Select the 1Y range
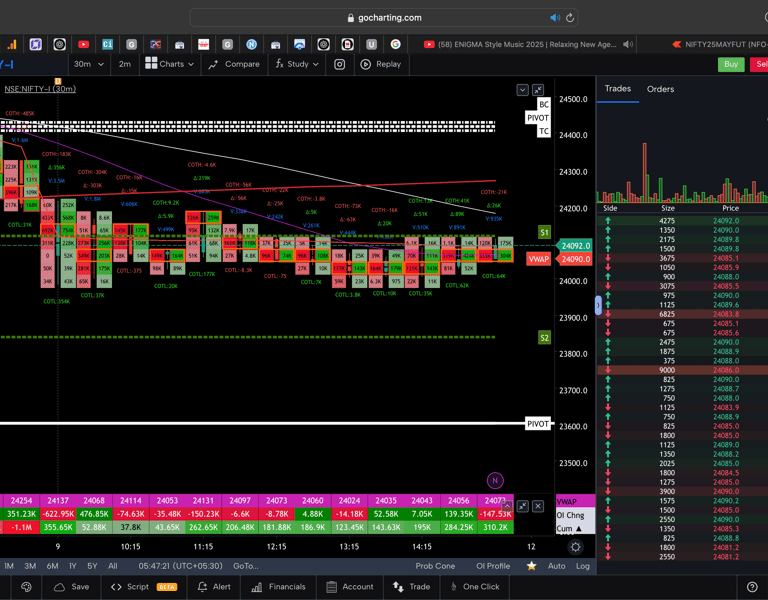 pyautogui.click(x=72, y=566)
